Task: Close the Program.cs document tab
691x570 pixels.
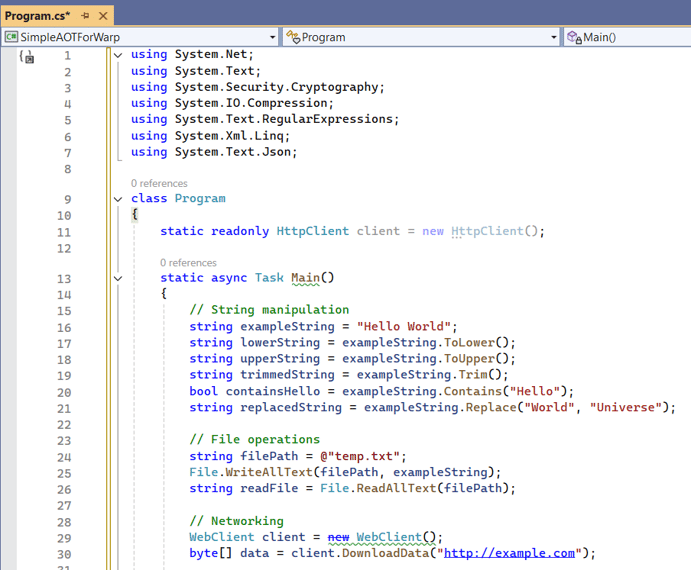Action: click(x=103, y=16)
